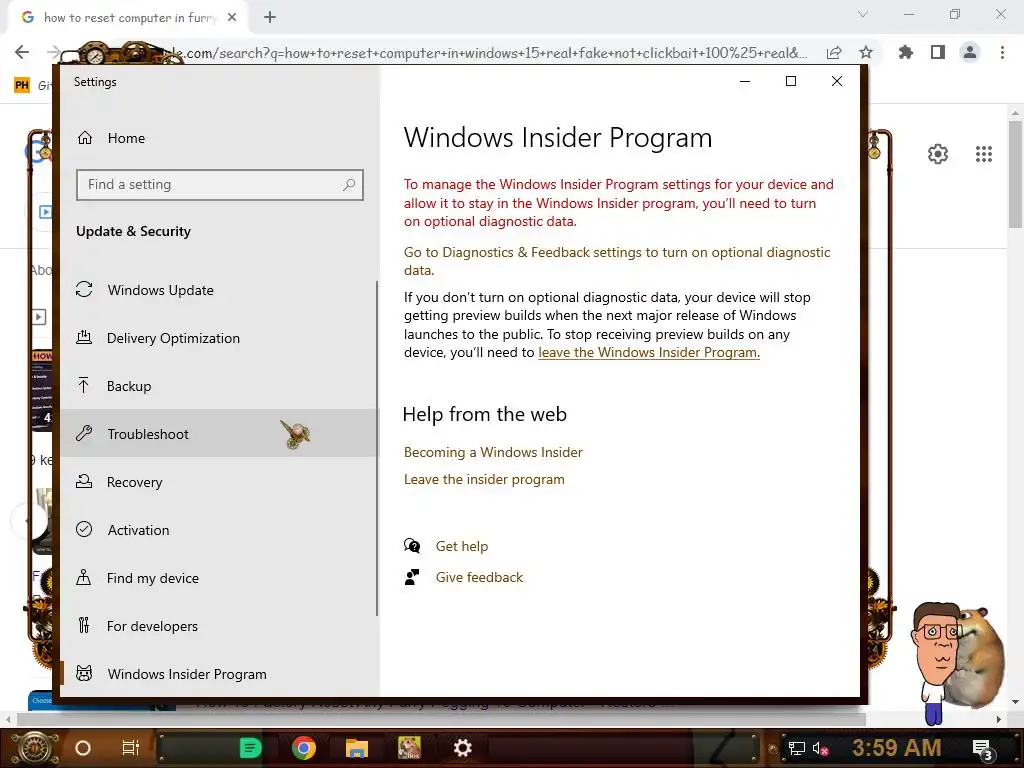The height and width of the screenshot is (768, 1024).
Task: Open Windows Update settings
Action: tap(219, 290)
